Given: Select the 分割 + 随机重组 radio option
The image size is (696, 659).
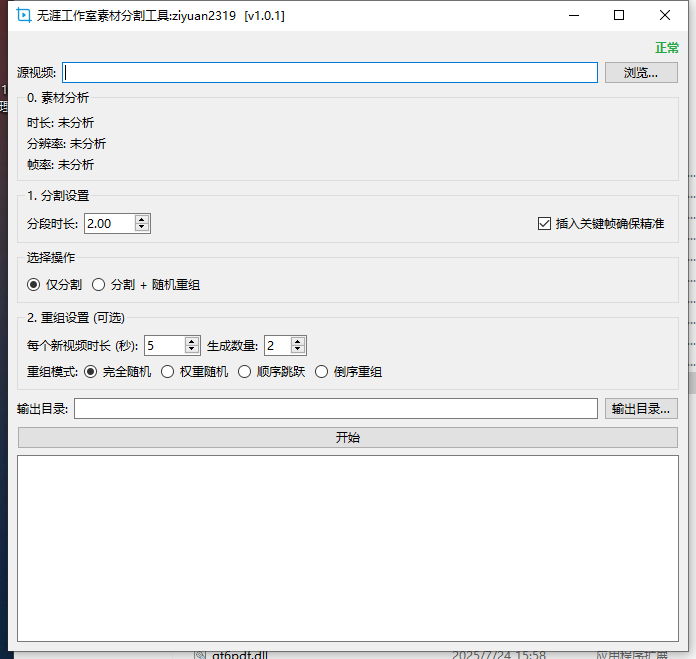Looking at the screenshot, I should click(x=99, y=285).
